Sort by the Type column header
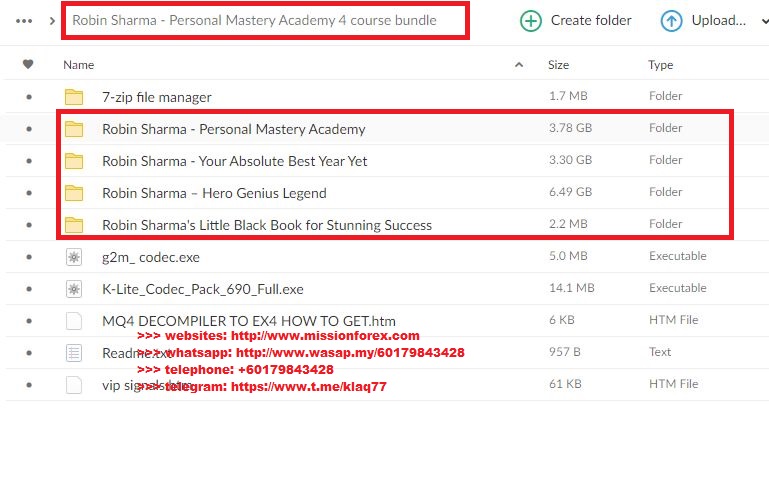The width and height of the screenshot is (769, 504). (x=661, y=65)
